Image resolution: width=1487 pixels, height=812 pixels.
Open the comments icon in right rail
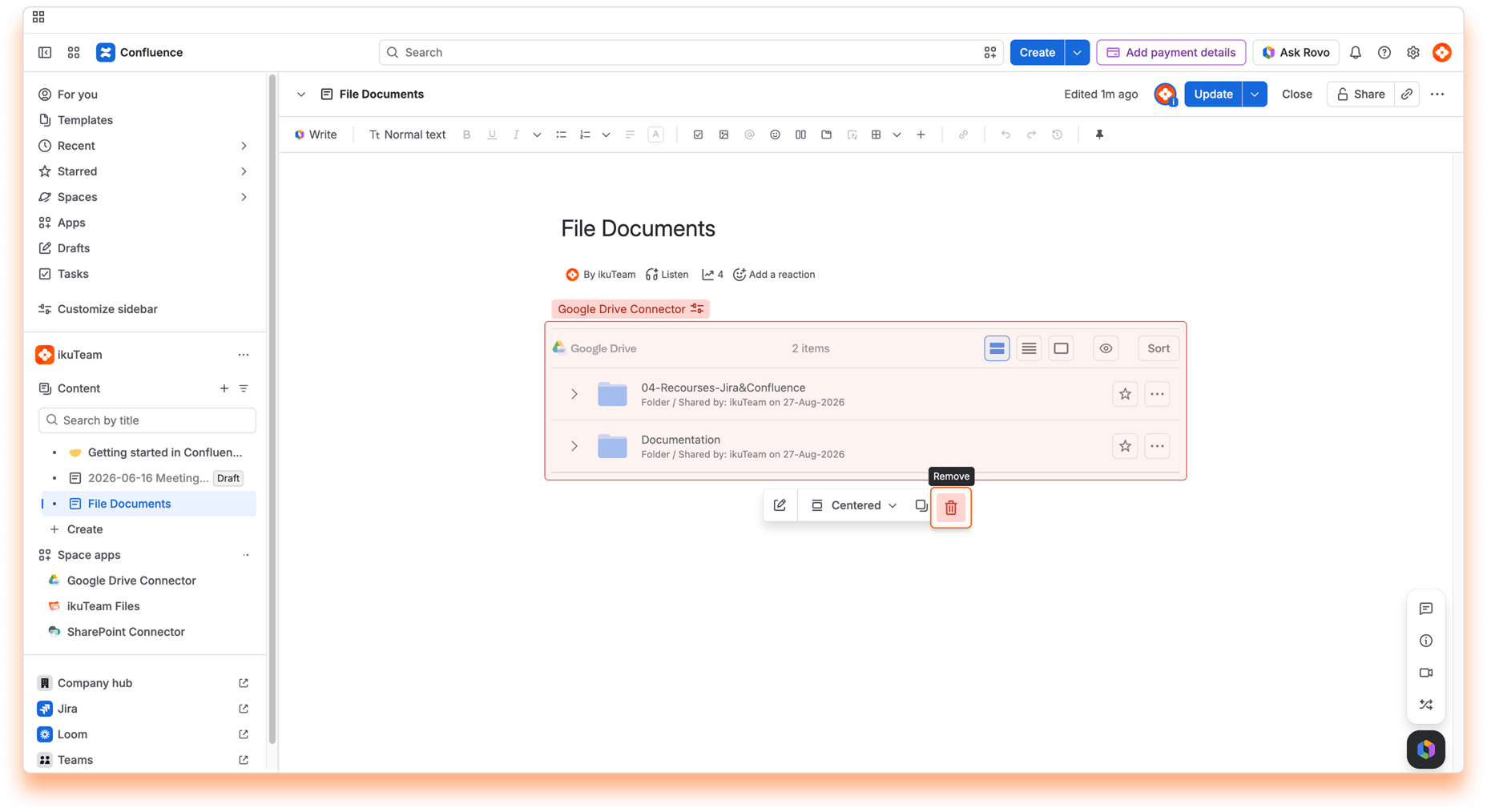click(x=1426, y=609)
